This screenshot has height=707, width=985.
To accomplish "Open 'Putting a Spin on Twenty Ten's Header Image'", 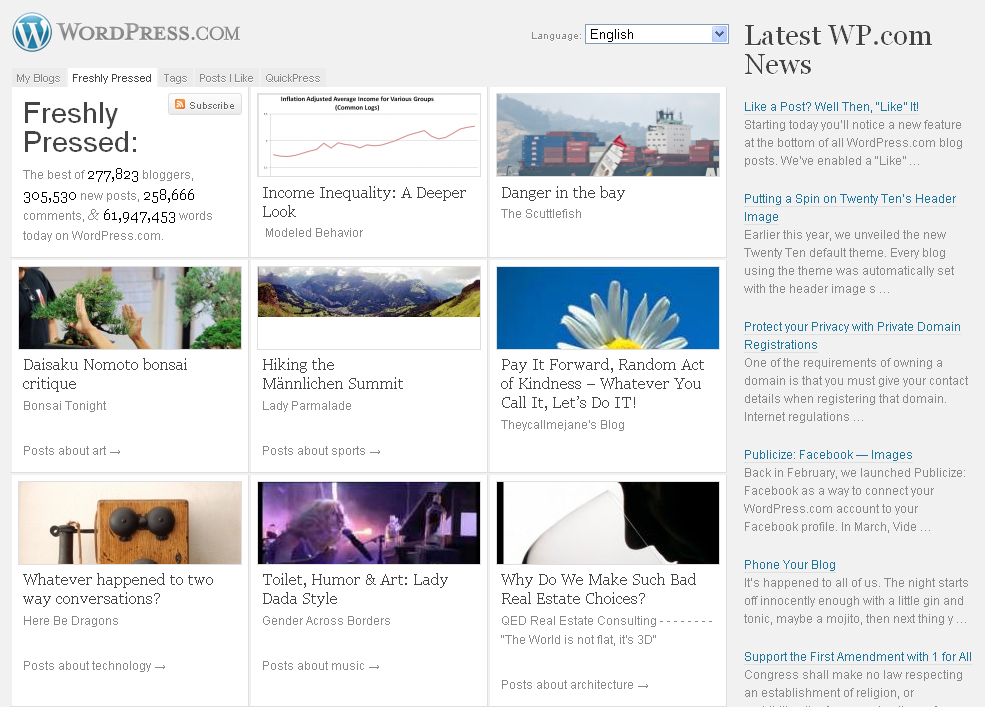I will pyautogui.click(x=850, y=207).
